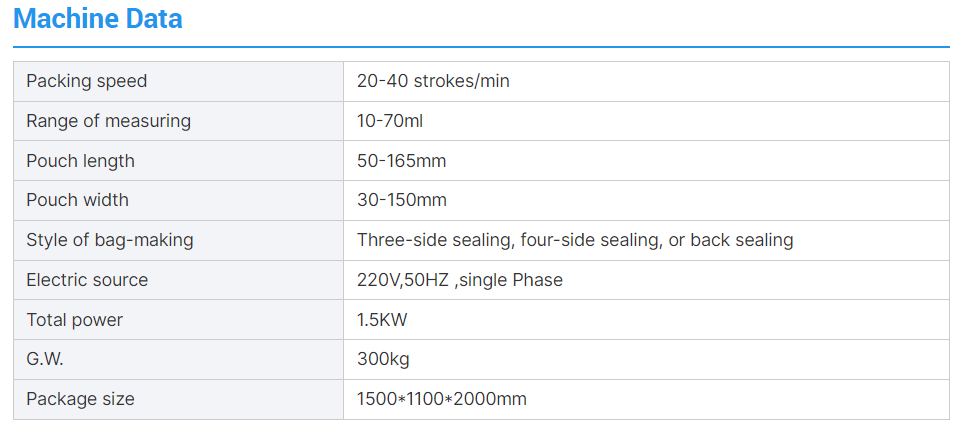Select the Total power label cell
Image resolution: width=968 pixels, height=434 pixels.
[x=75, y=320]
